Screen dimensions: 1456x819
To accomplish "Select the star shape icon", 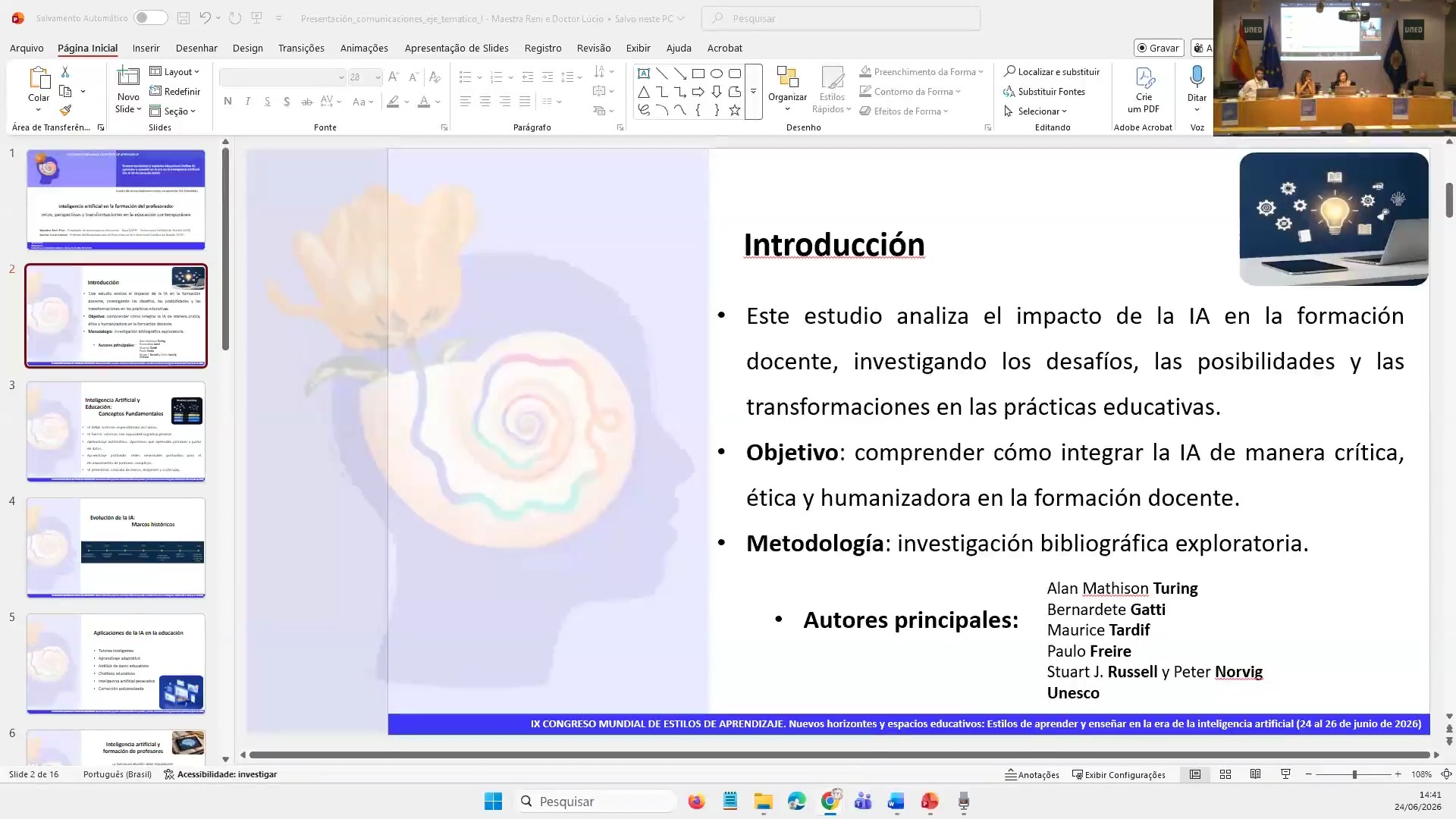I will pyautogui.click(x=735, y=110).
